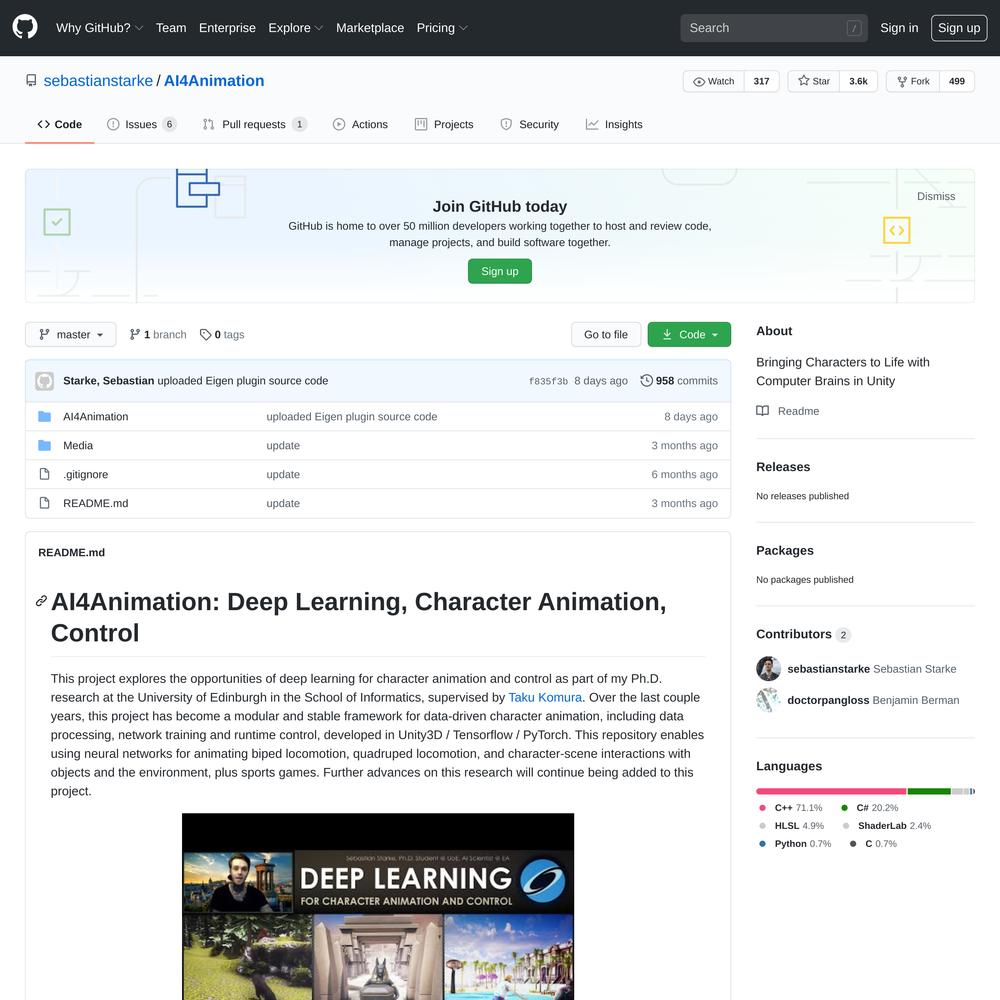Click the repository book icon beside sebastianstarke
The height and width of the screenshot is (1000, 1000).
[31, 80]
